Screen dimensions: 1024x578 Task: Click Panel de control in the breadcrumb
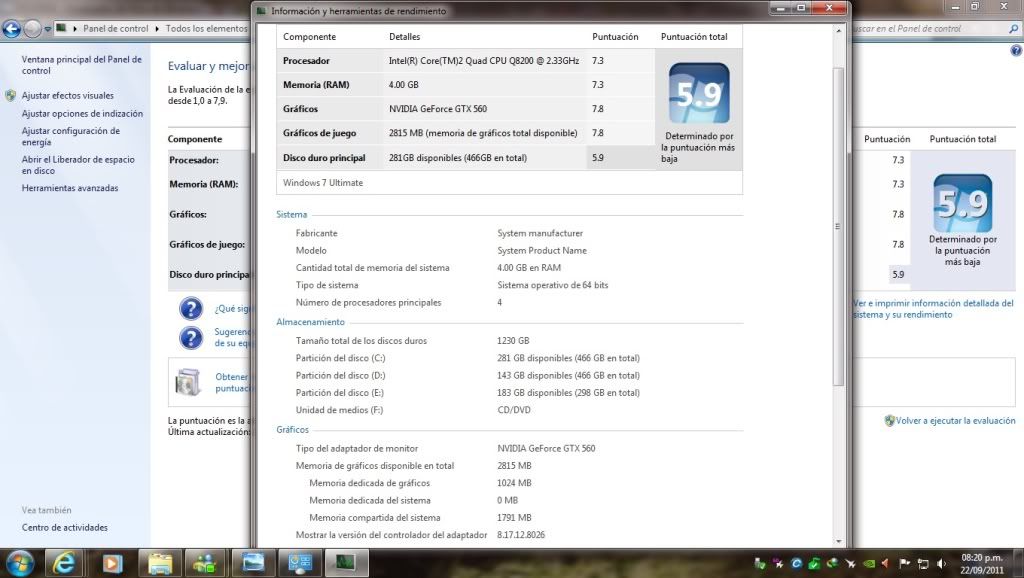116,29
